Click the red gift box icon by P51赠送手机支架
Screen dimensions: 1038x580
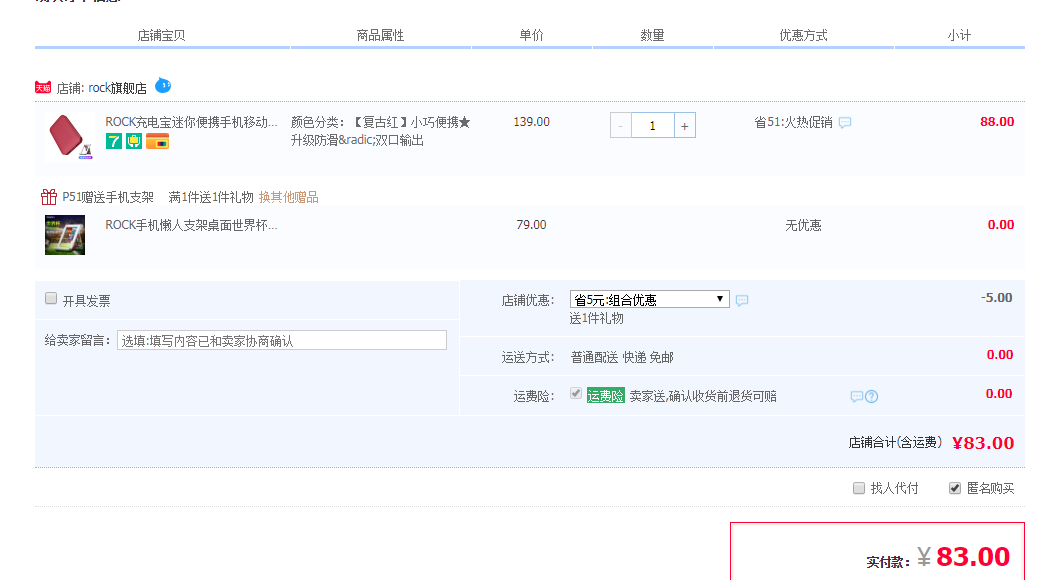click(x=49, y=197)
